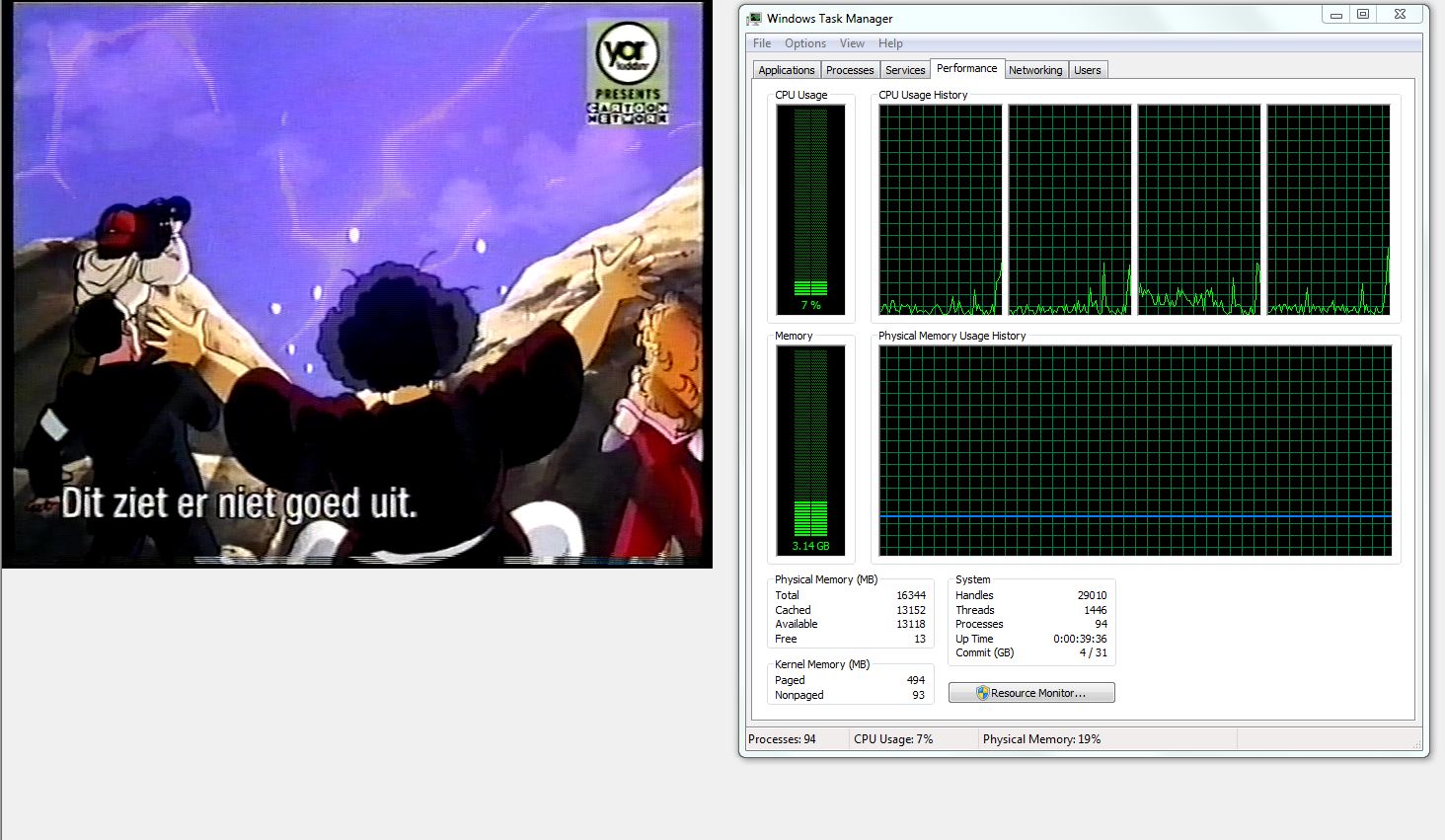Click the Windows Task Manager title text
The image size is (1445, 840).
click(830, 18)
